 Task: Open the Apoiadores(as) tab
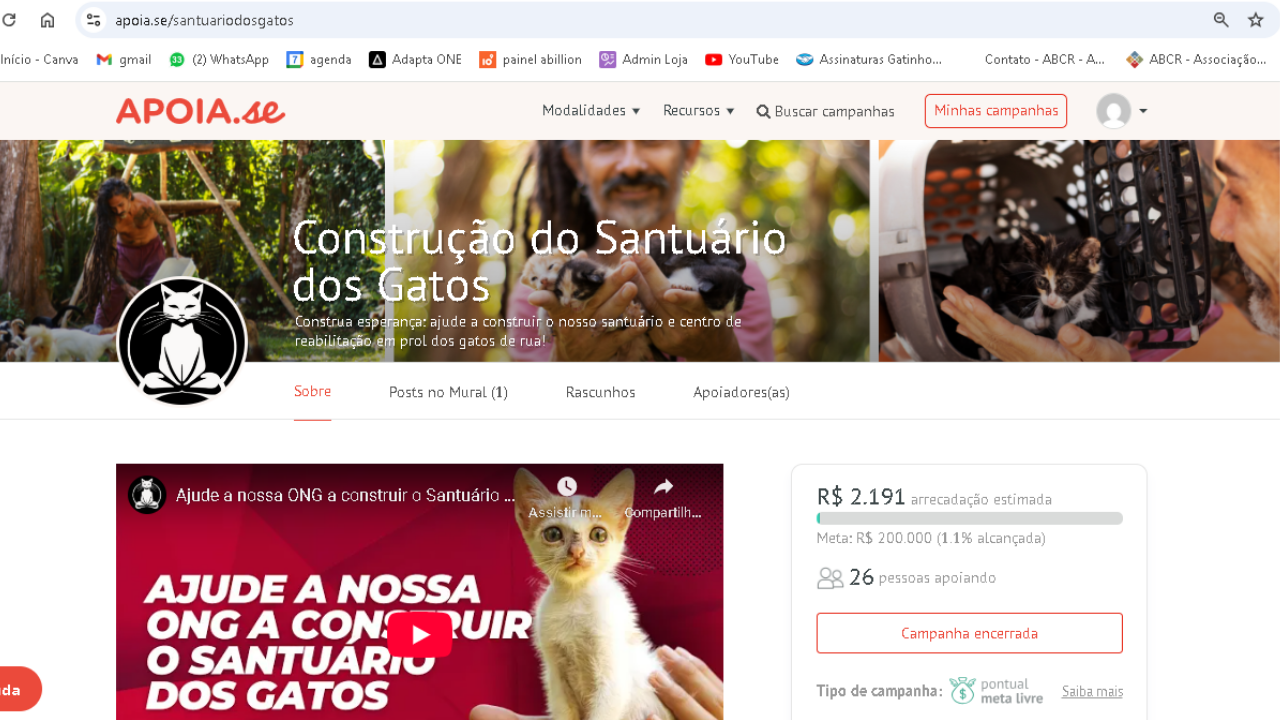tap(741, 392)
